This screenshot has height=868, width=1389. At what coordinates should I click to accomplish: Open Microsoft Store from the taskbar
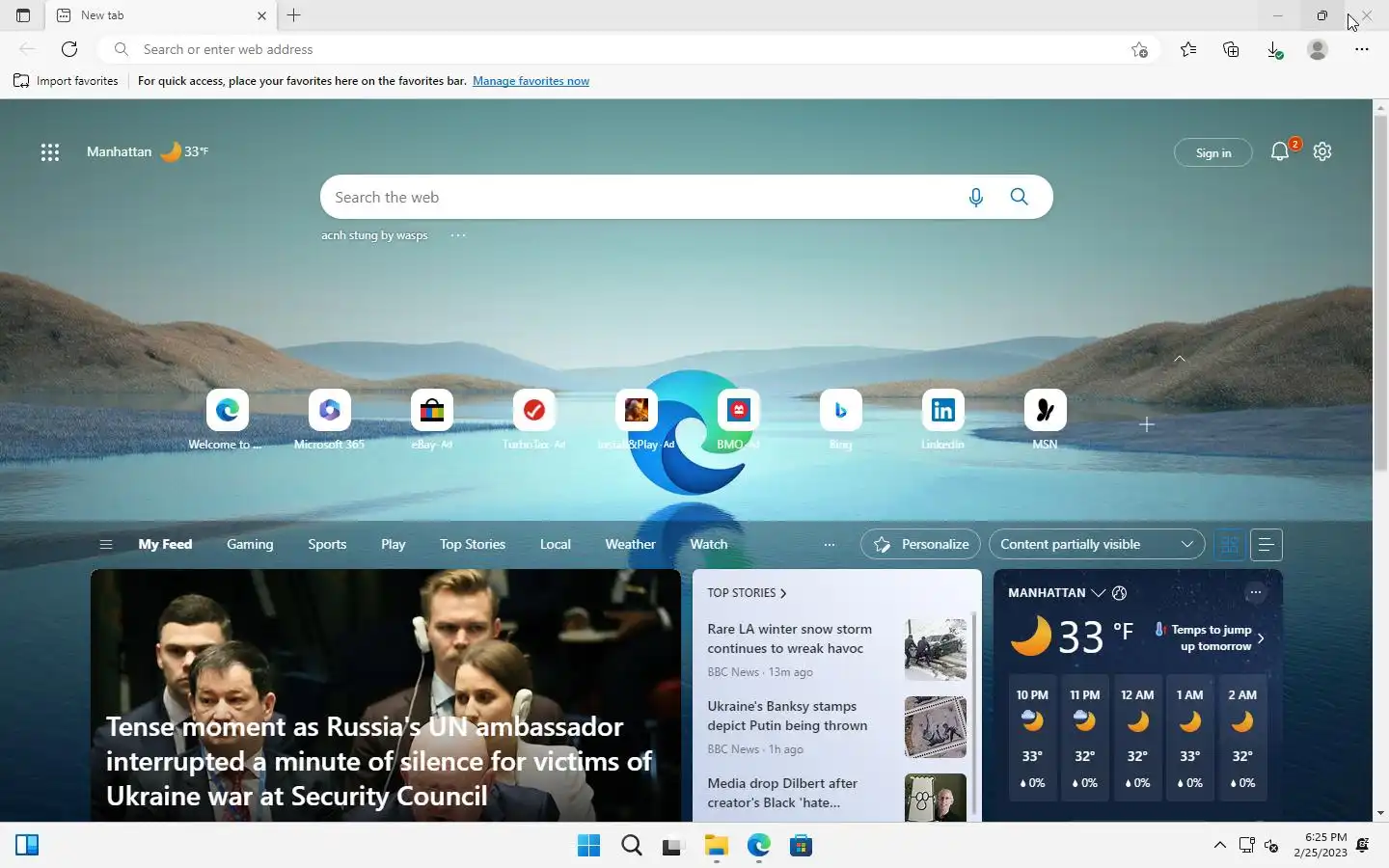[x=801, y=846]
